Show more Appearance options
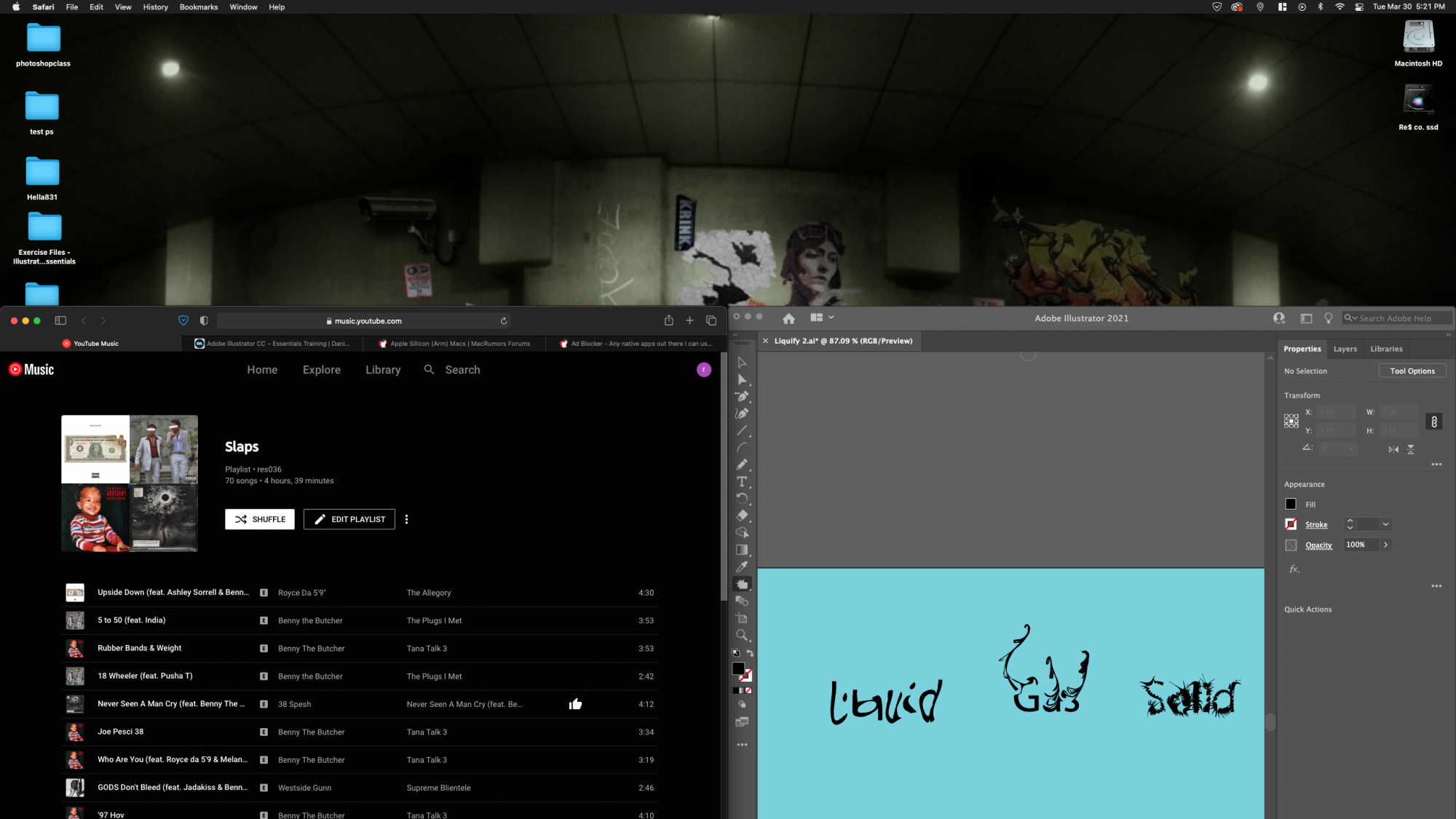This screenshot has width=1456, height=819. tap(1436, 586)
